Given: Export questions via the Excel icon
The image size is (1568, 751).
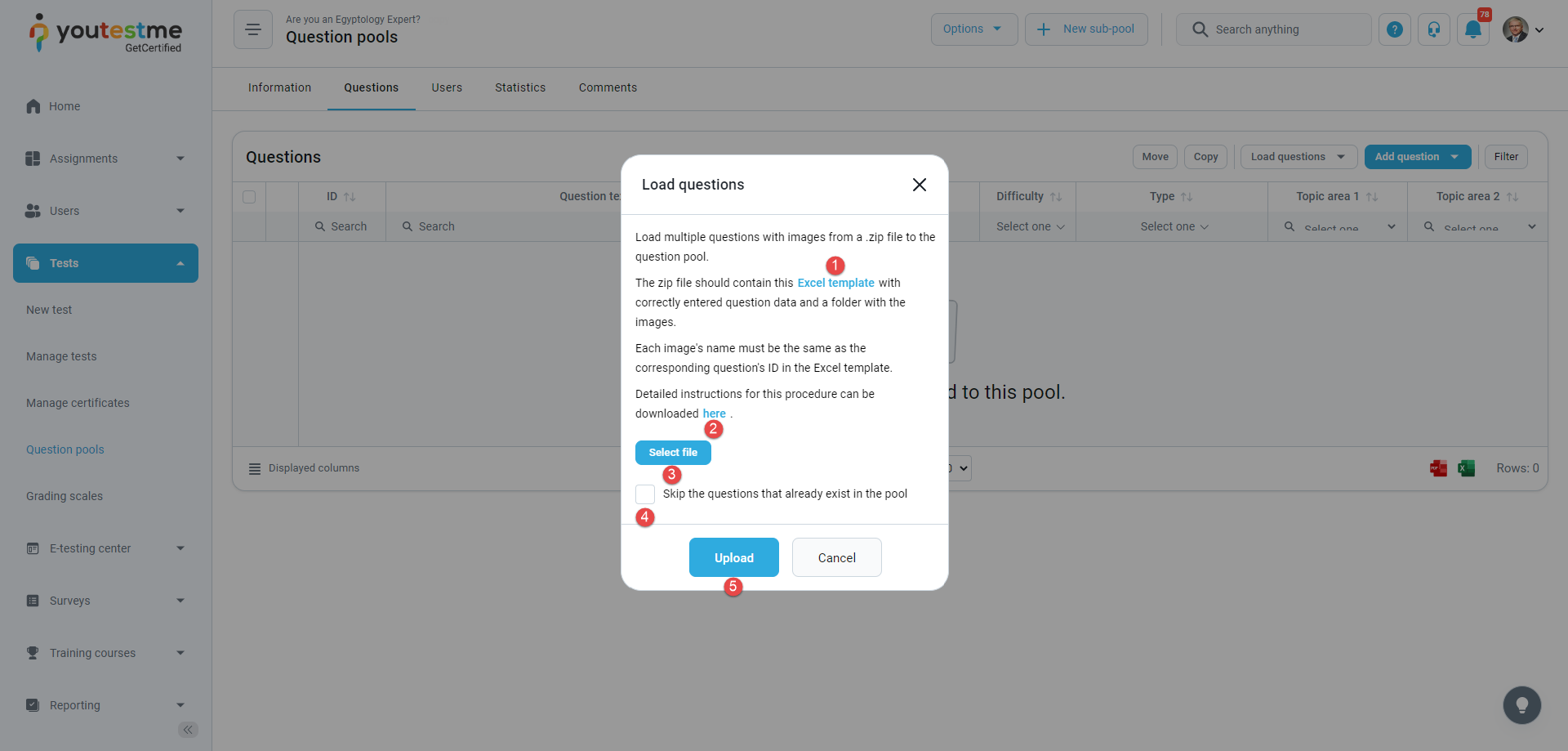Looking at the screenshot, I should [1467, 468].
